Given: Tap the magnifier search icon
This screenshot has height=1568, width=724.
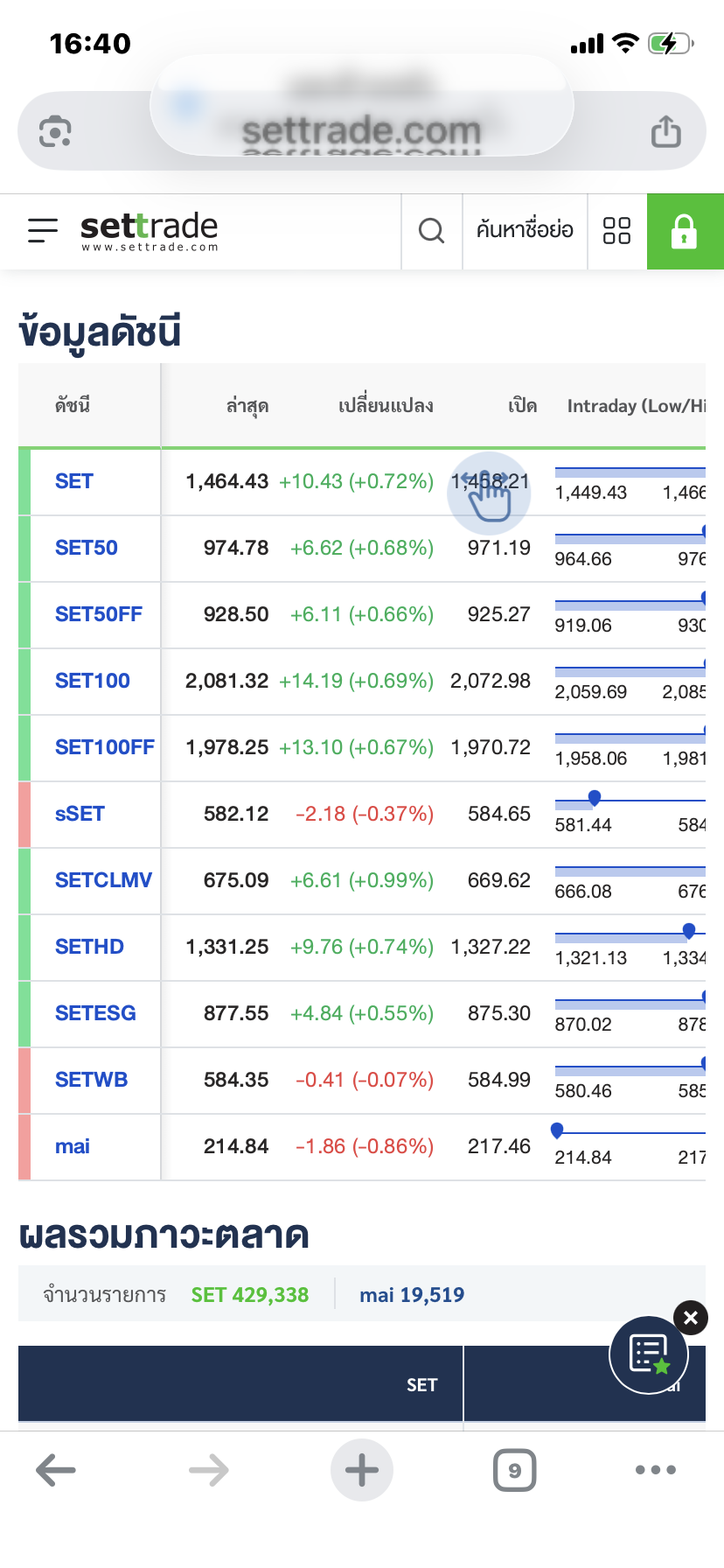Looking at the screenshot, I should click(x=431, y=231).
